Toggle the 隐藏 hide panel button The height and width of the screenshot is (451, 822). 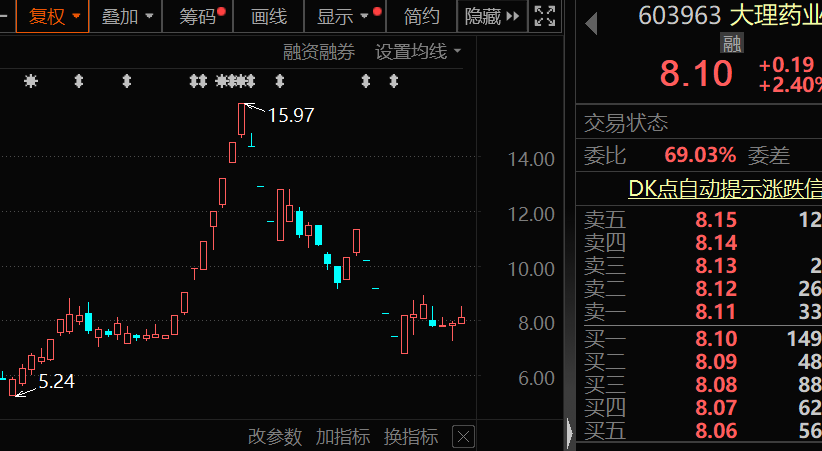click(492, 16)
